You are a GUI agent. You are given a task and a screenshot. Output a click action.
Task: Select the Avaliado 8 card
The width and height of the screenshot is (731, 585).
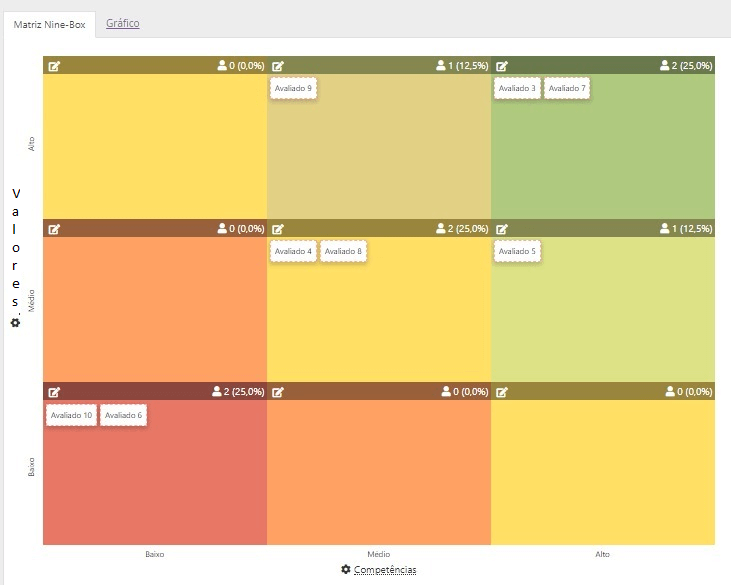343,251
